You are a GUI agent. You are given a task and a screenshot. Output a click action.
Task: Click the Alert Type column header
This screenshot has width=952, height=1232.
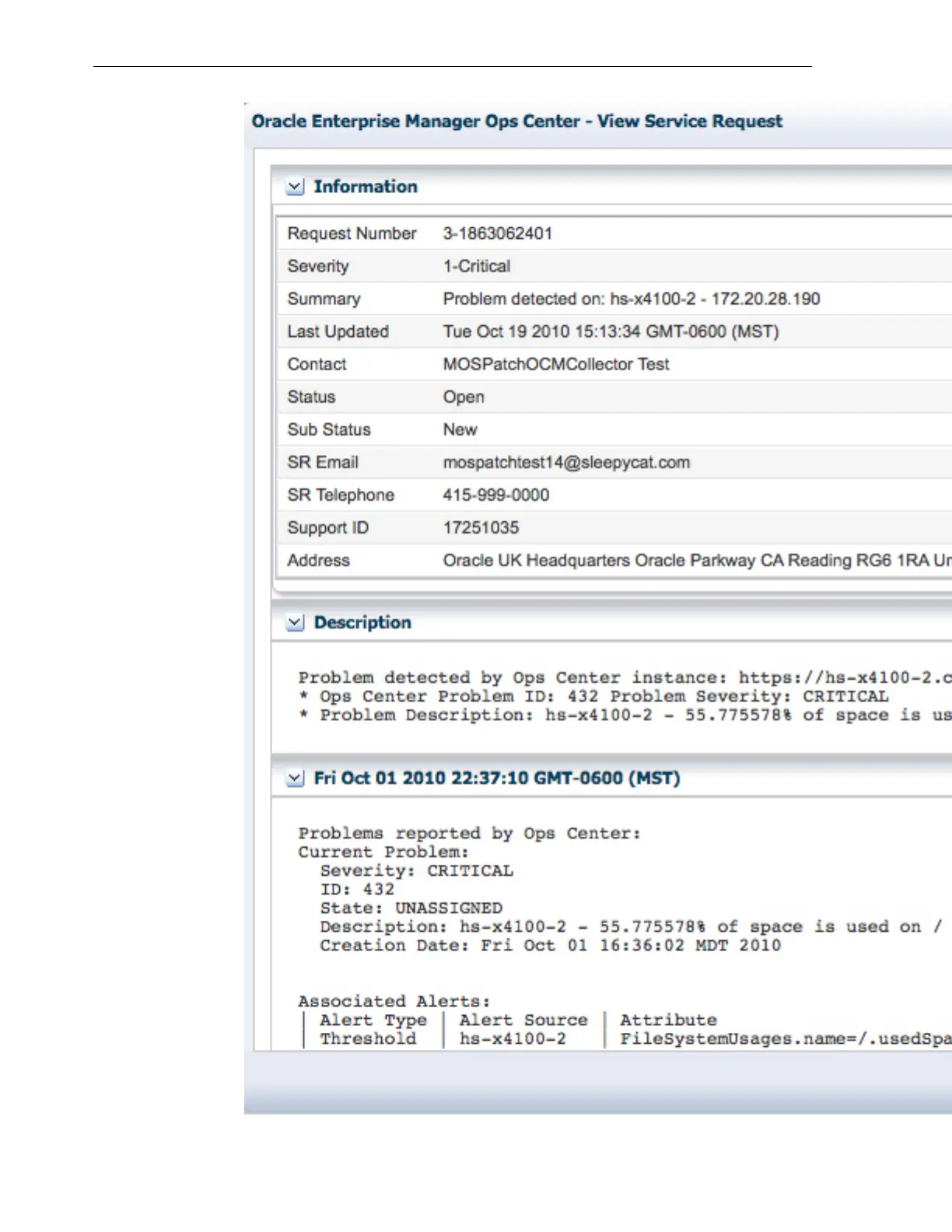pos(373,1020)
